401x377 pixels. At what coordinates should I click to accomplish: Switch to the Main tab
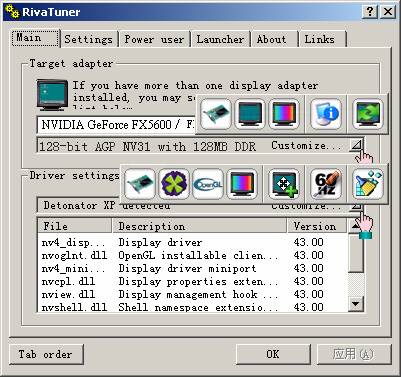pos(36,38)
